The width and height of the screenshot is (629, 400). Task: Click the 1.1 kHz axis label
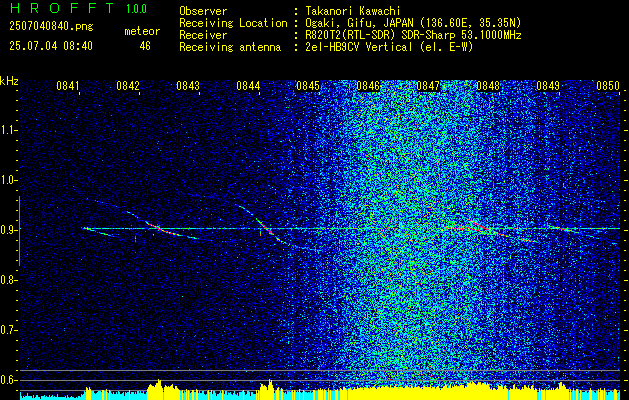pyautogui.click(x=8, y=130)
